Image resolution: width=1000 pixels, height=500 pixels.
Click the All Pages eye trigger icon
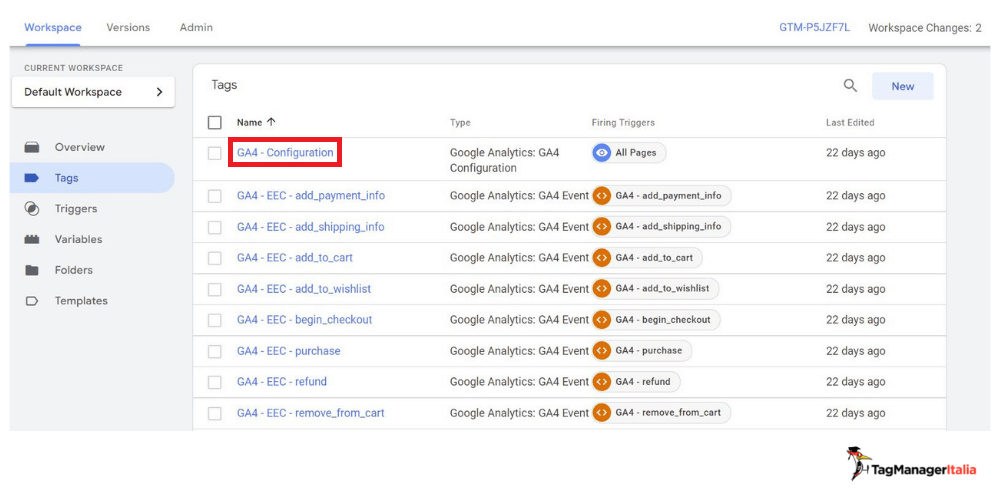click(x=601, y=153)
